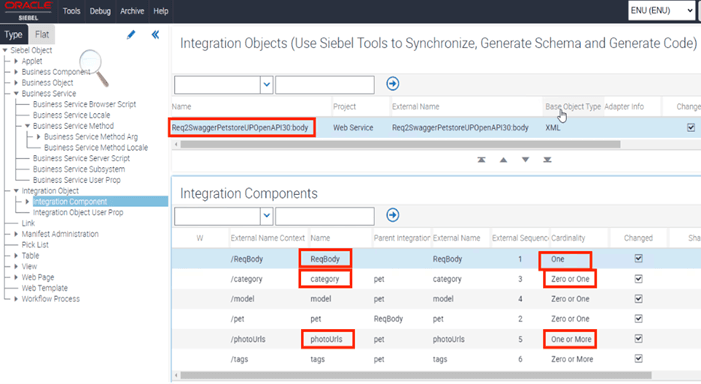Switch to the Flat tab

(x=42, y=34)
